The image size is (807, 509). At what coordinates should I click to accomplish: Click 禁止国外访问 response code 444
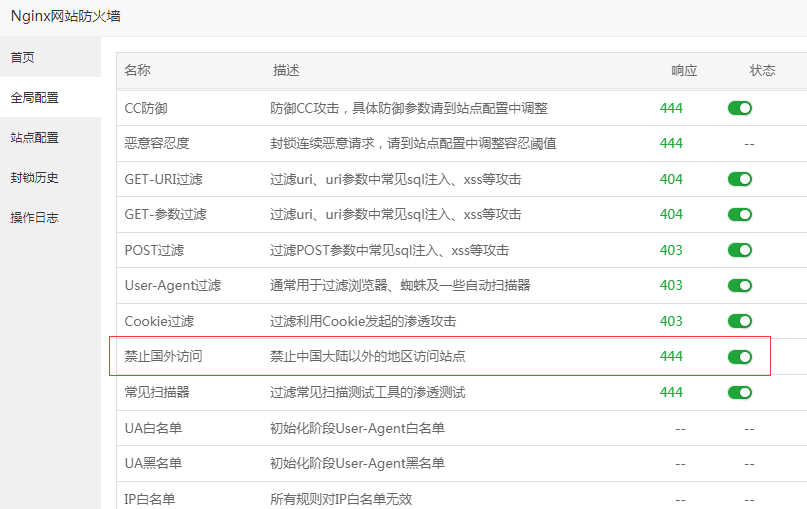coord(671,356)
